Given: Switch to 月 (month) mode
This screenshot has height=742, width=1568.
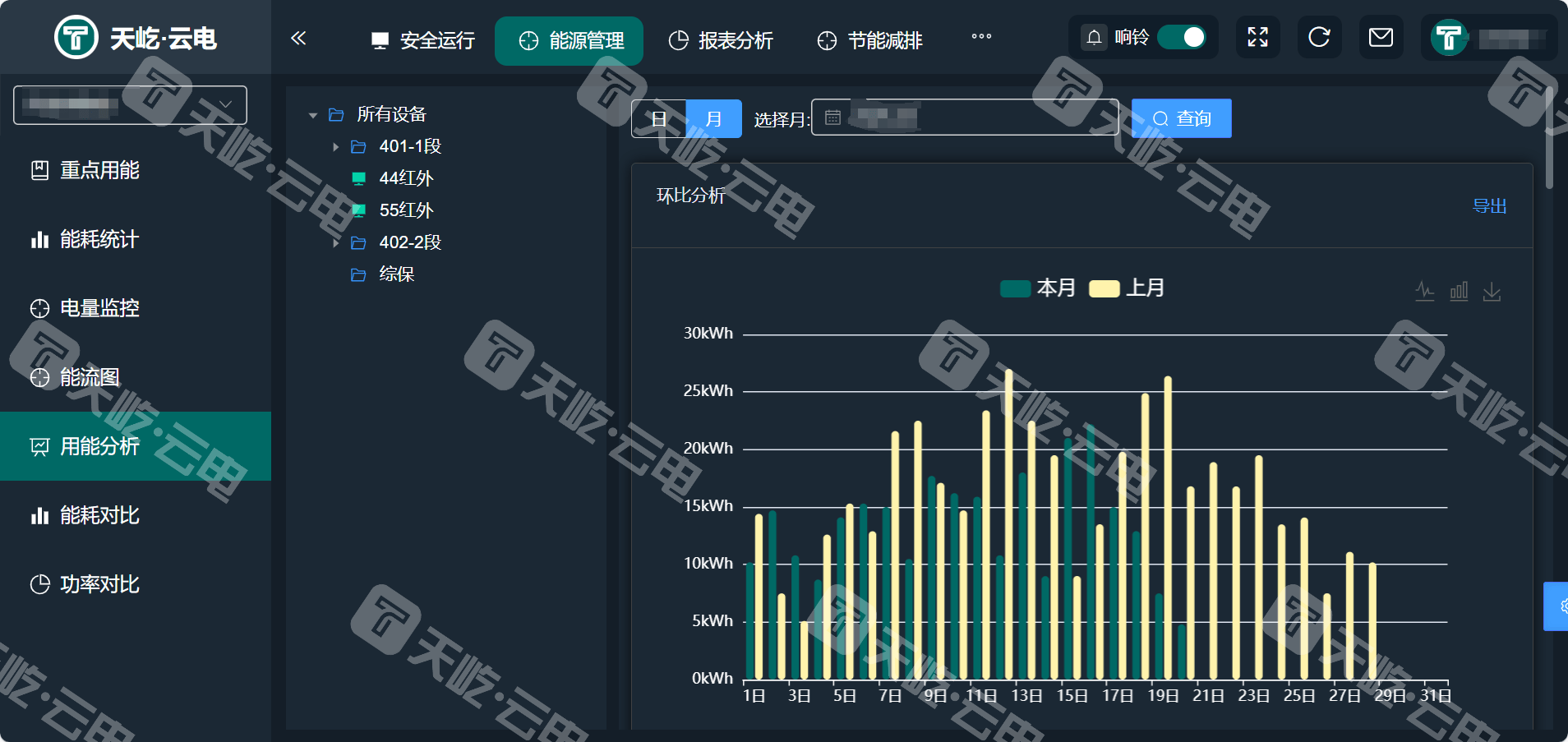Looking at the screenshot, I should coord(714,118).
